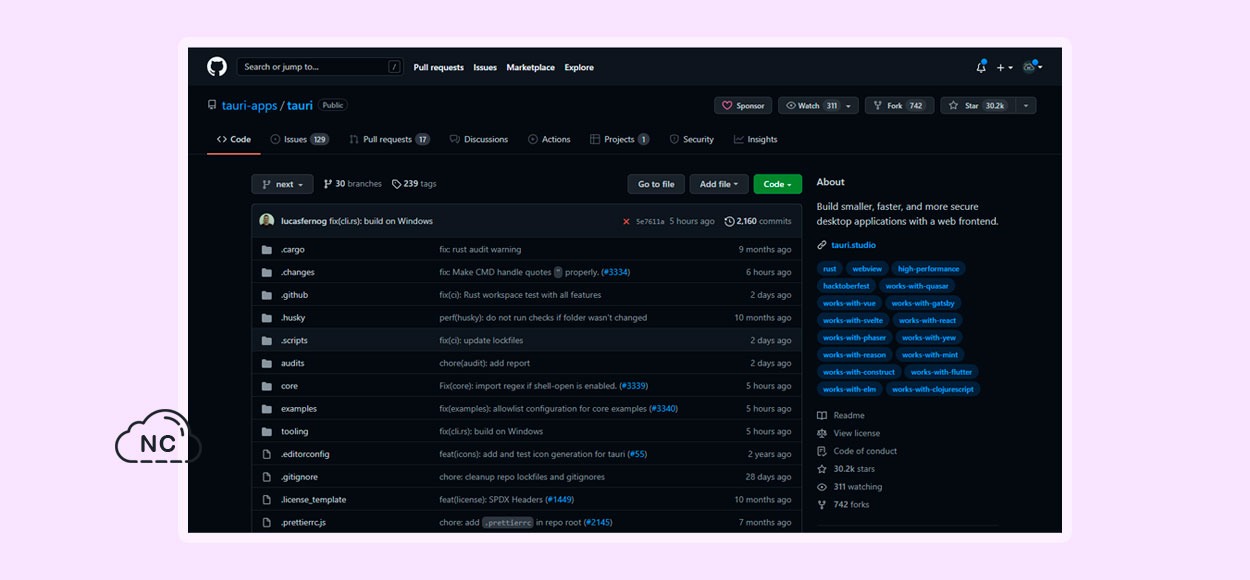Star the repository
This screenshot has width=1250, height=580.
[x=977, y=105]
